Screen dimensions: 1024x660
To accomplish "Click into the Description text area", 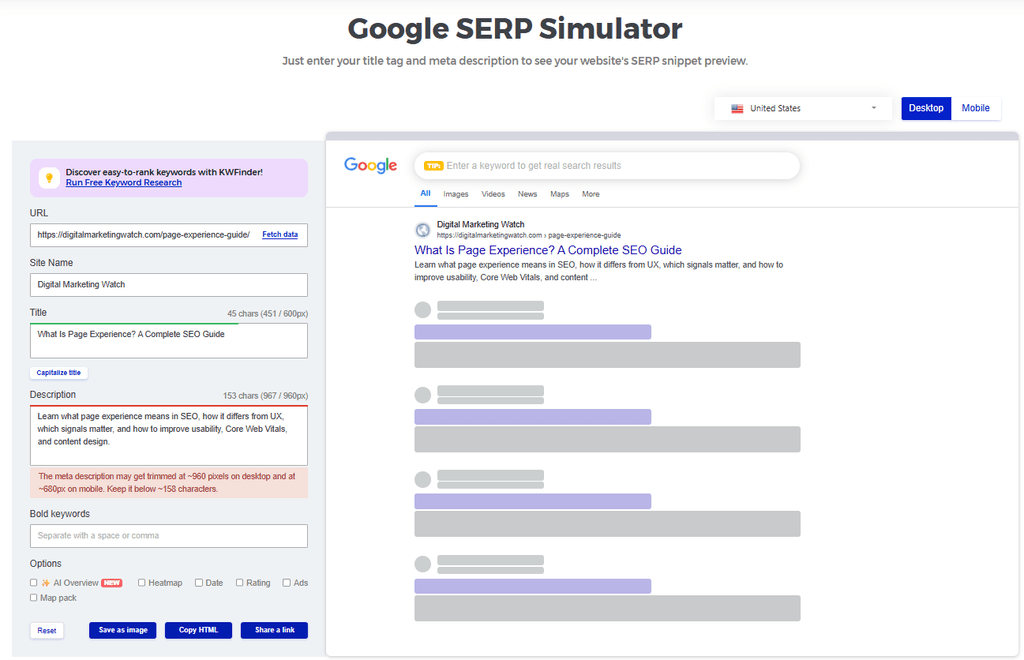I will [168, 435].
